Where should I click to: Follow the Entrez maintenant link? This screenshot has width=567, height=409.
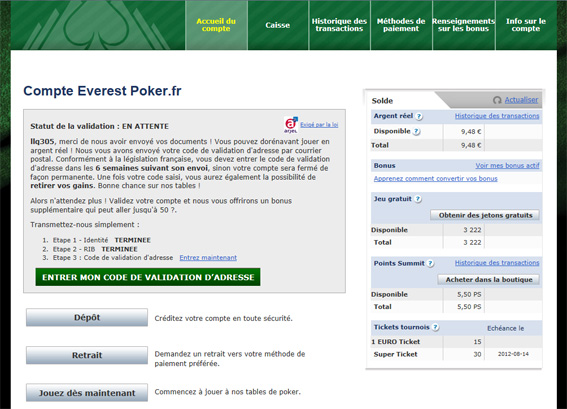tap(208, 257)
